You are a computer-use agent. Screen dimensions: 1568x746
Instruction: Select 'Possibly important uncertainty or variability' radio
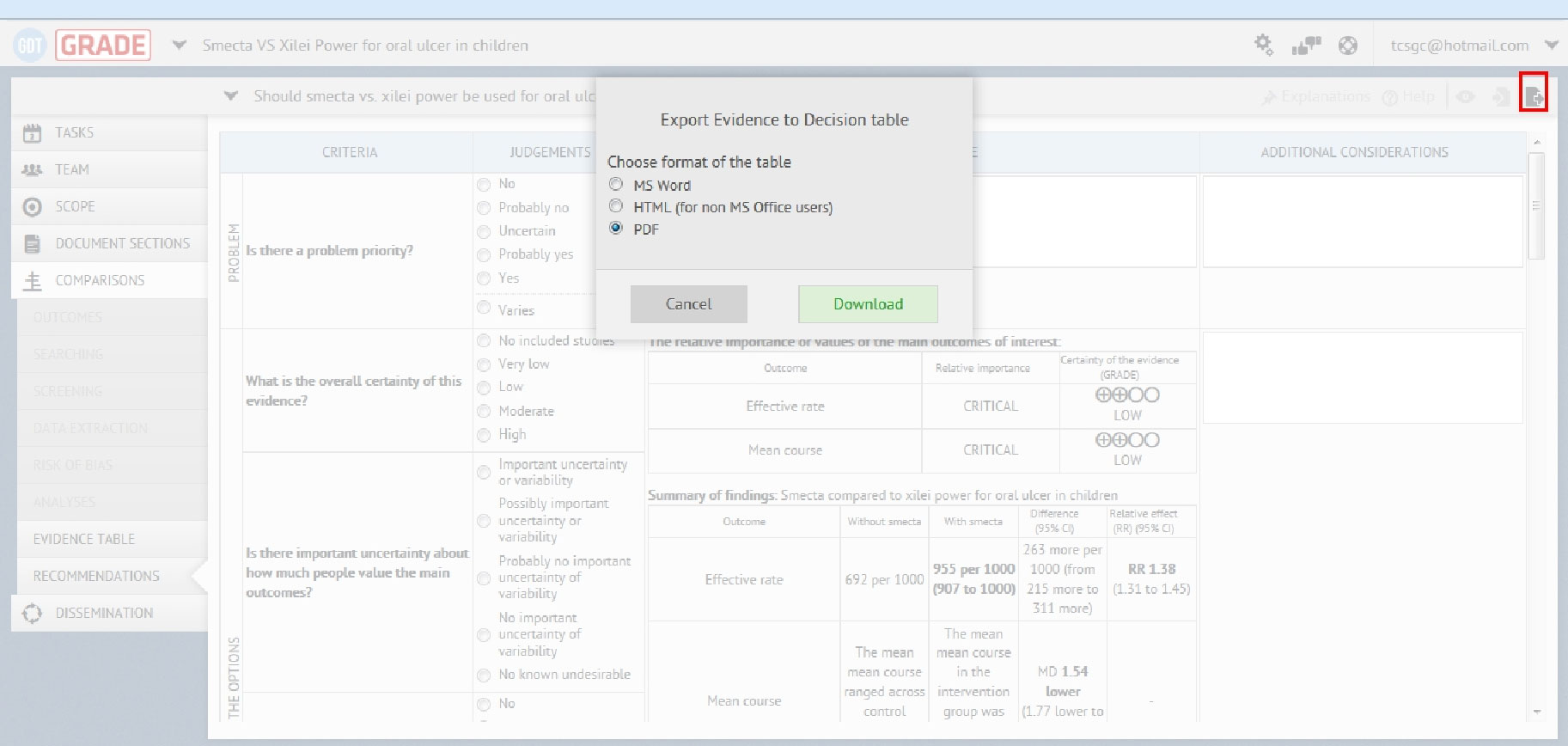[484, 521]
